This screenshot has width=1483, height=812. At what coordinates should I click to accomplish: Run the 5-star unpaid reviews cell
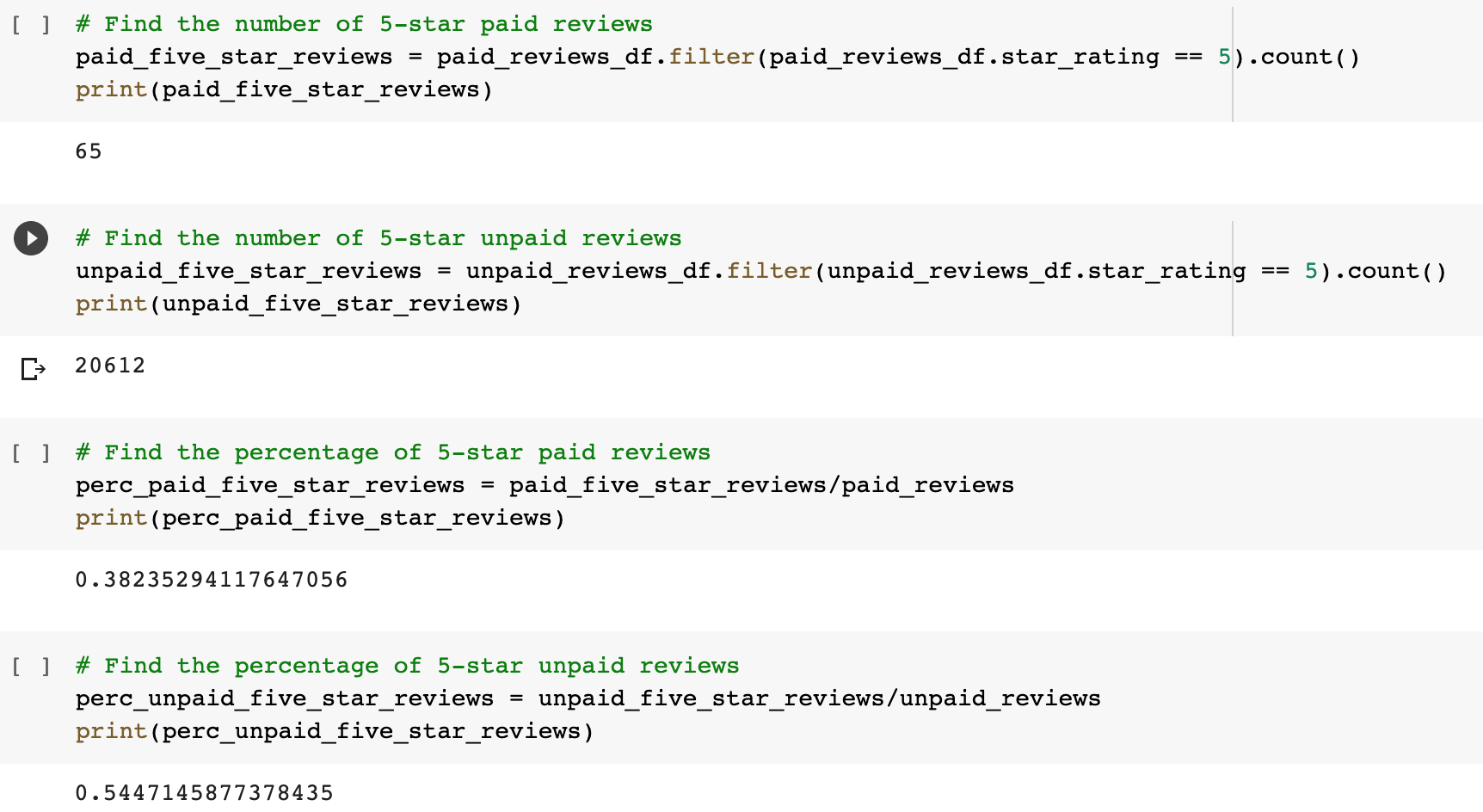(31, 238)
